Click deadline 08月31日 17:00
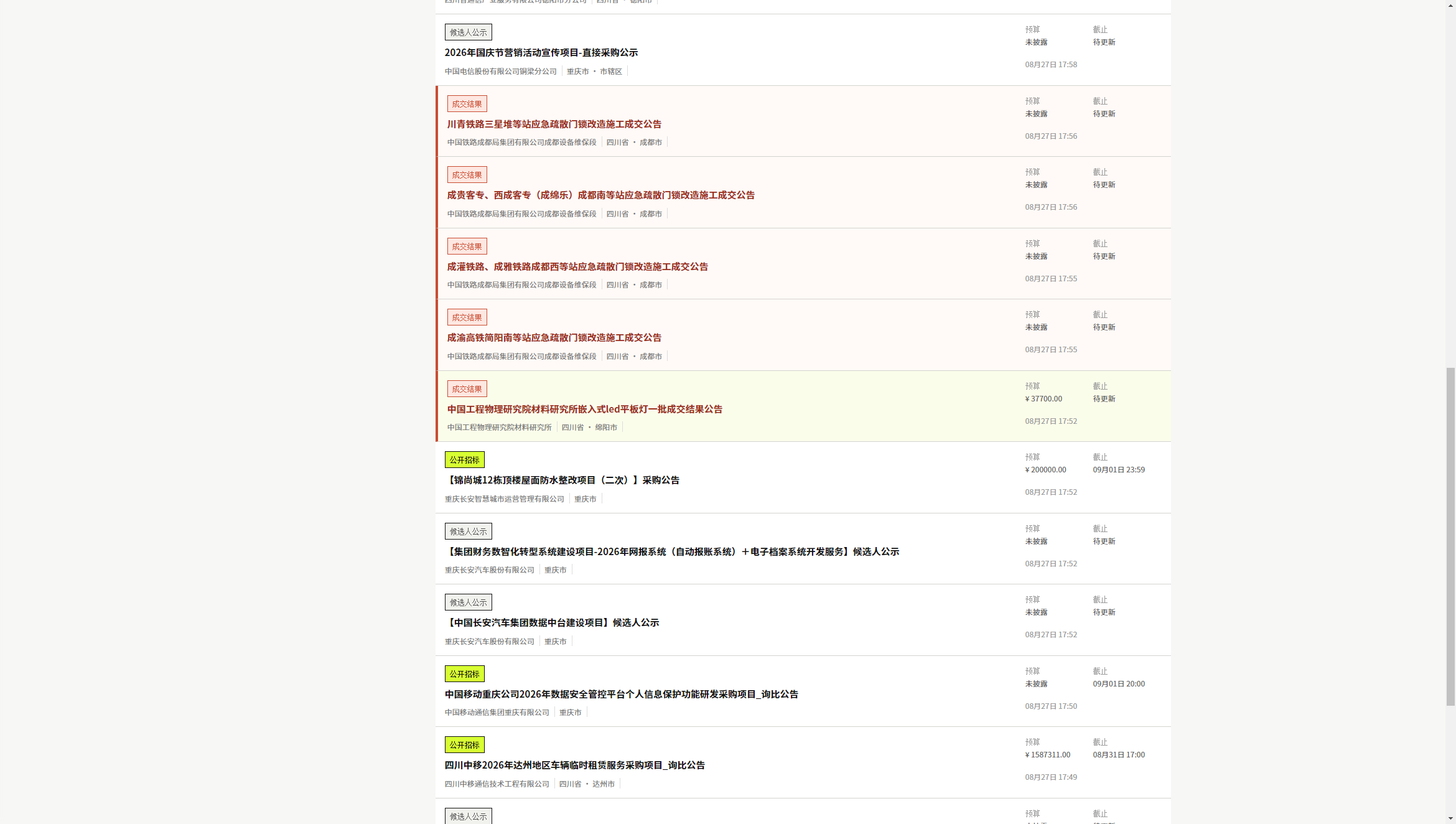 [x=1119, y=755]
